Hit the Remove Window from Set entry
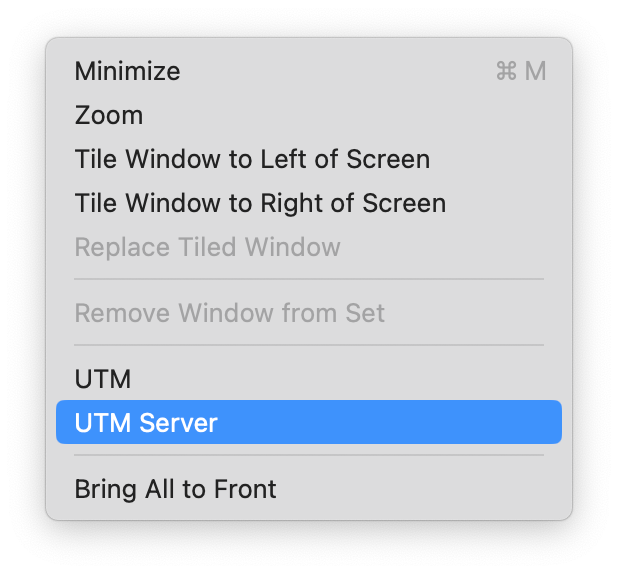Screen dimensions: 618x574 (229, 313)
